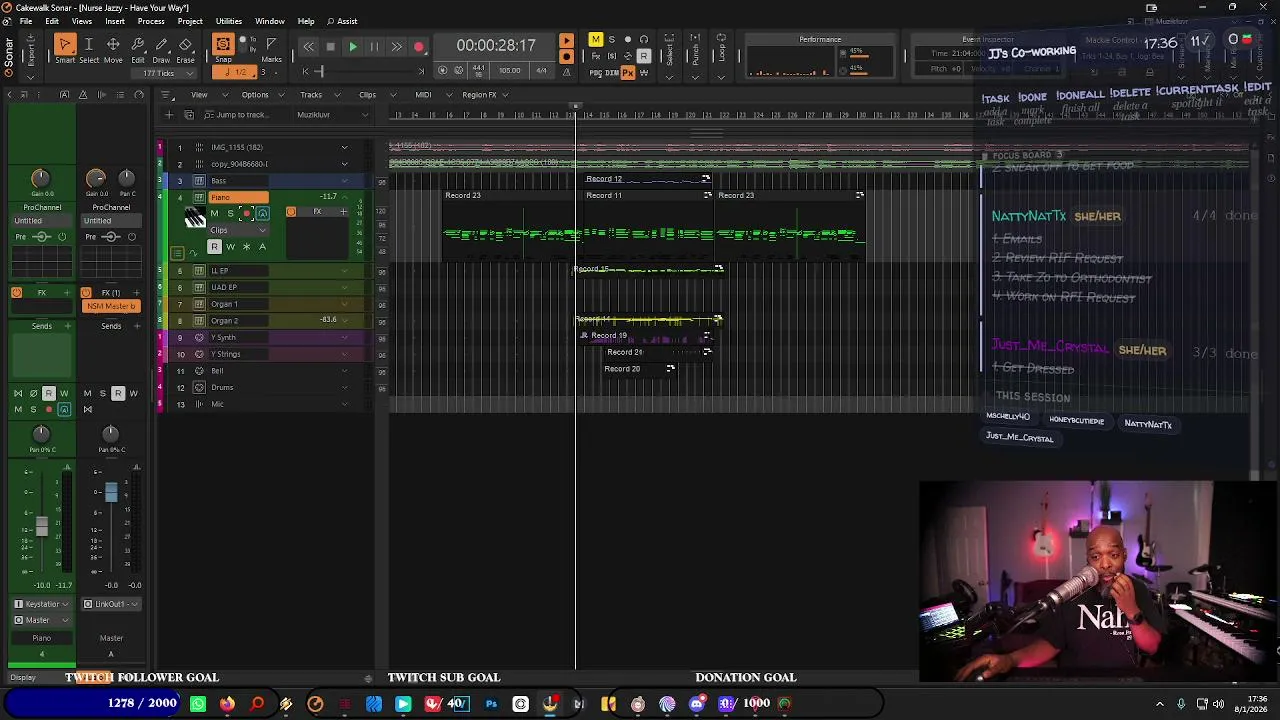Open Photoshop from the taskbar

pos(491,704)
